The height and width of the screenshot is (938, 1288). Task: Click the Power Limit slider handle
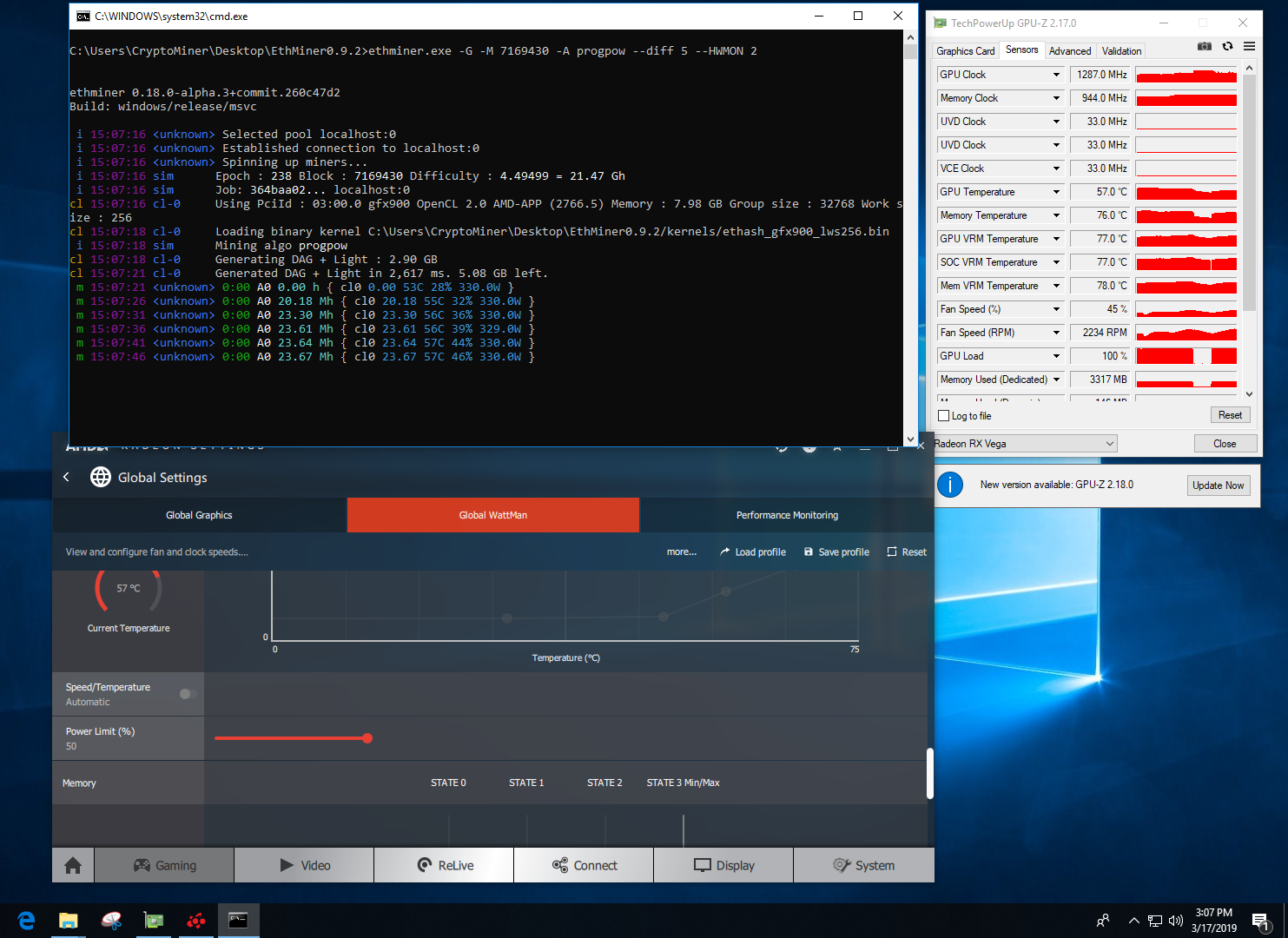[367, 738]
